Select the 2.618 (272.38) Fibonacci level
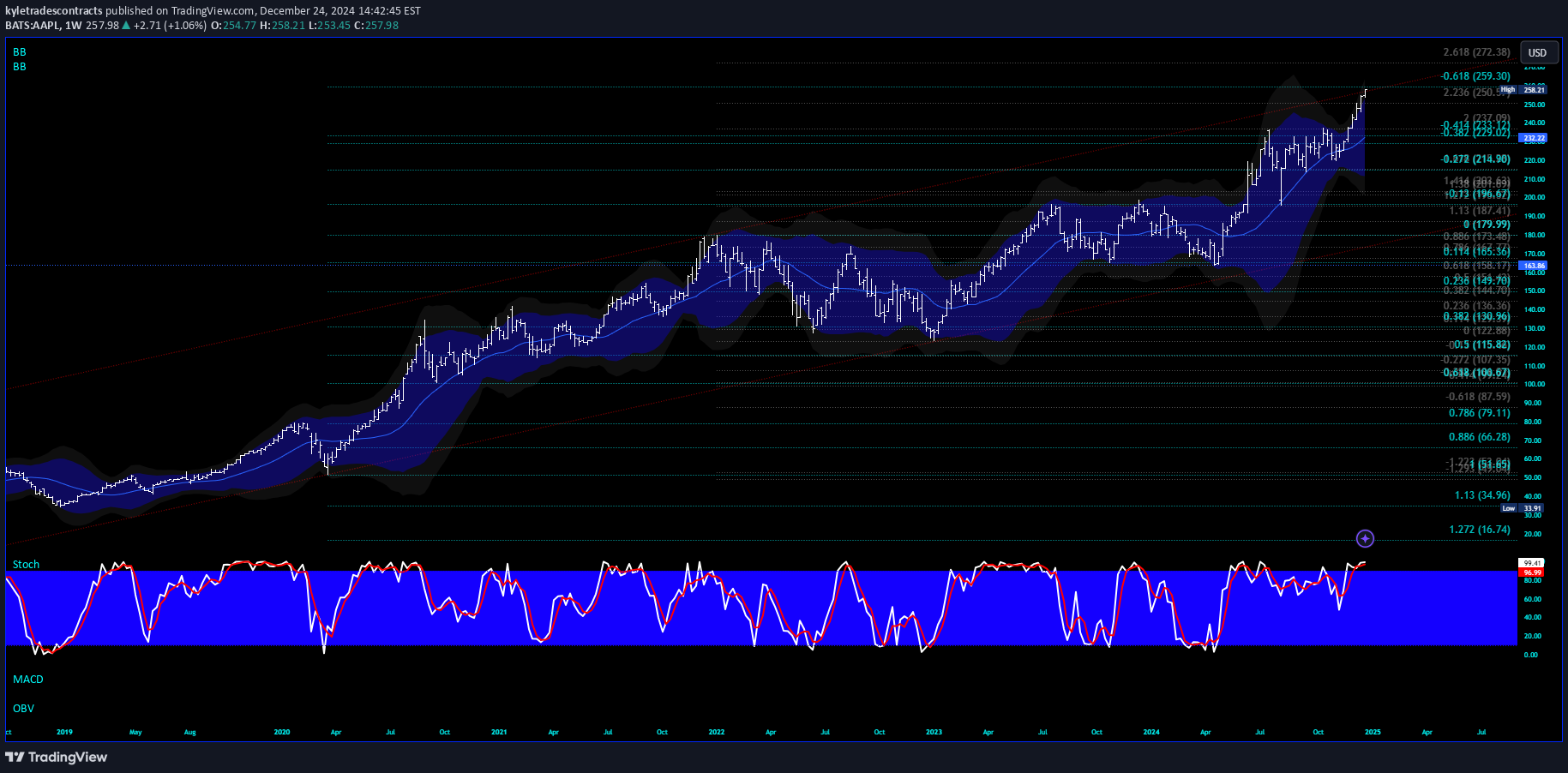 tap(1476, 52)
